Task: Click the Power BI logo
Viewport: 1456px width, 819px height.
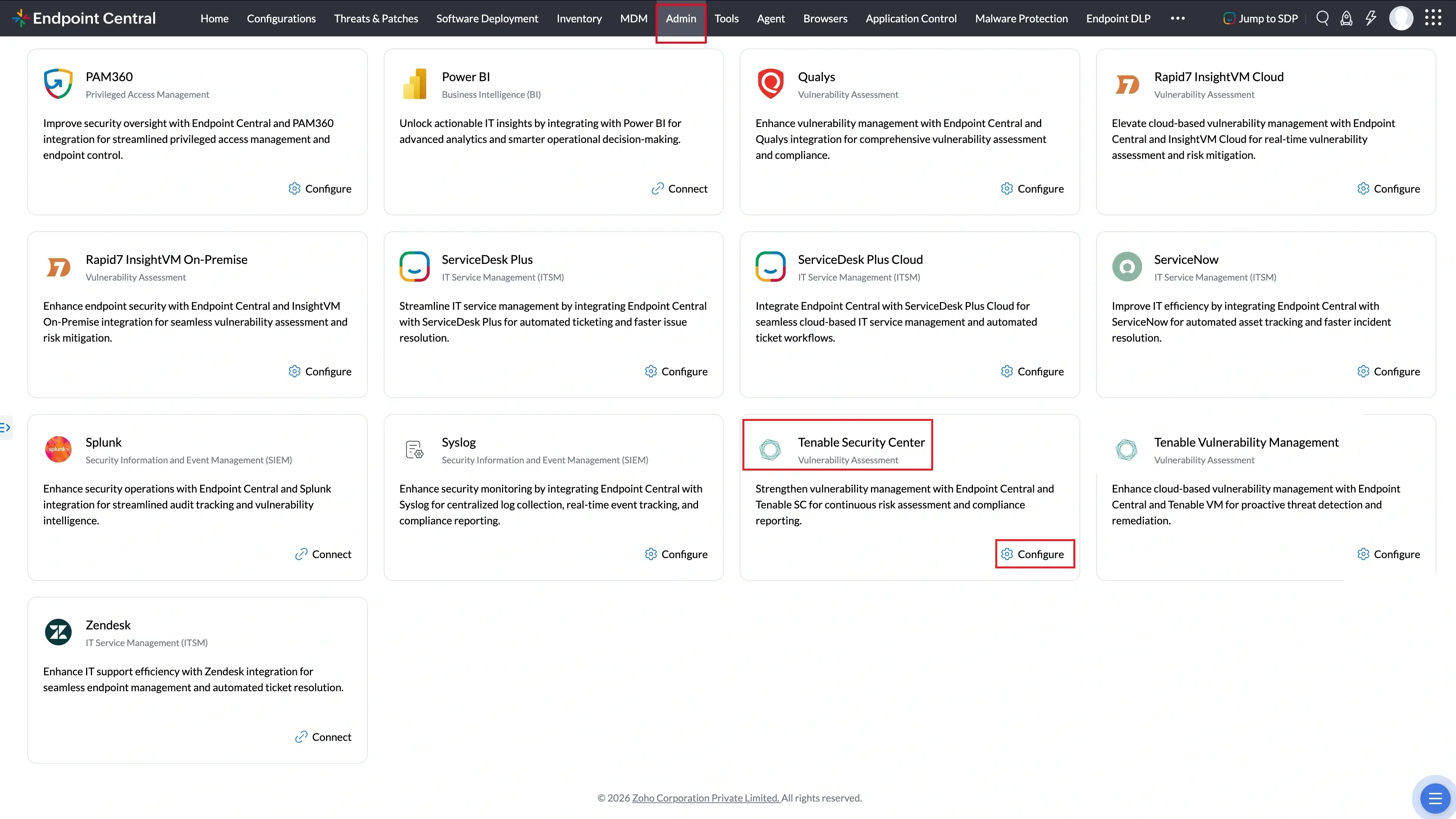Action: tap(415, 84)
